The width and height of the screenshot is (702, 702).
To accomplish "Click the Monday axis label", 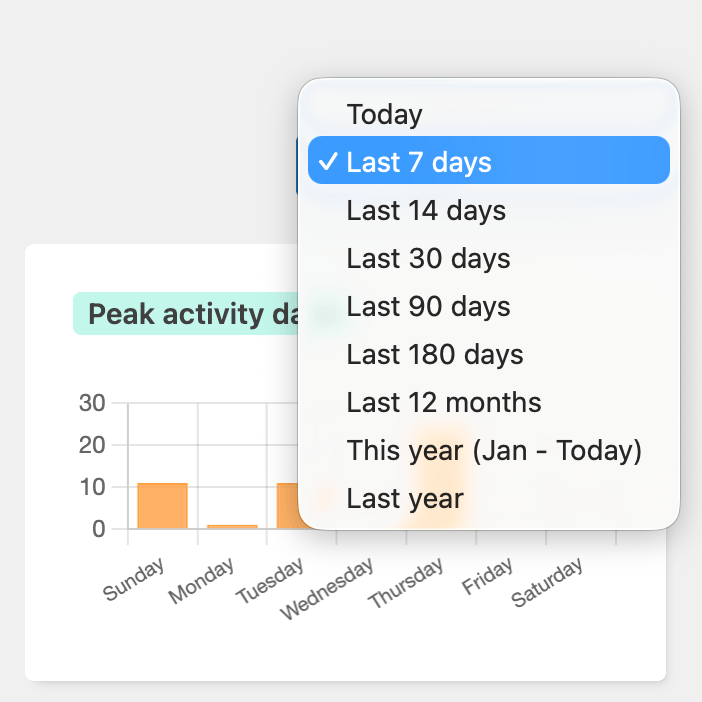I will pos(201,581).
